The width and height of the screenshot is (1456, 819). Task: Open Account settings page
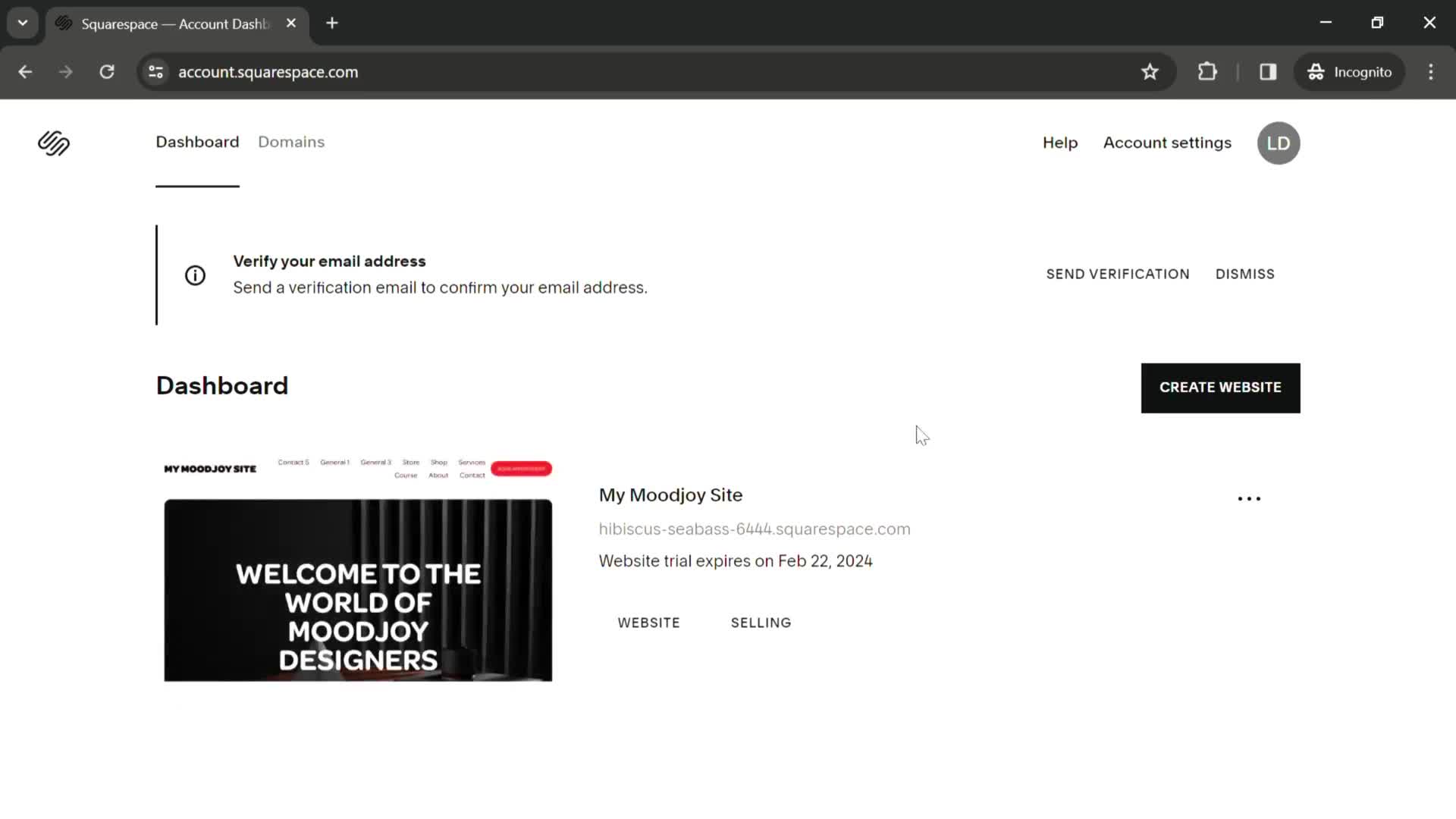[1167, 142]
